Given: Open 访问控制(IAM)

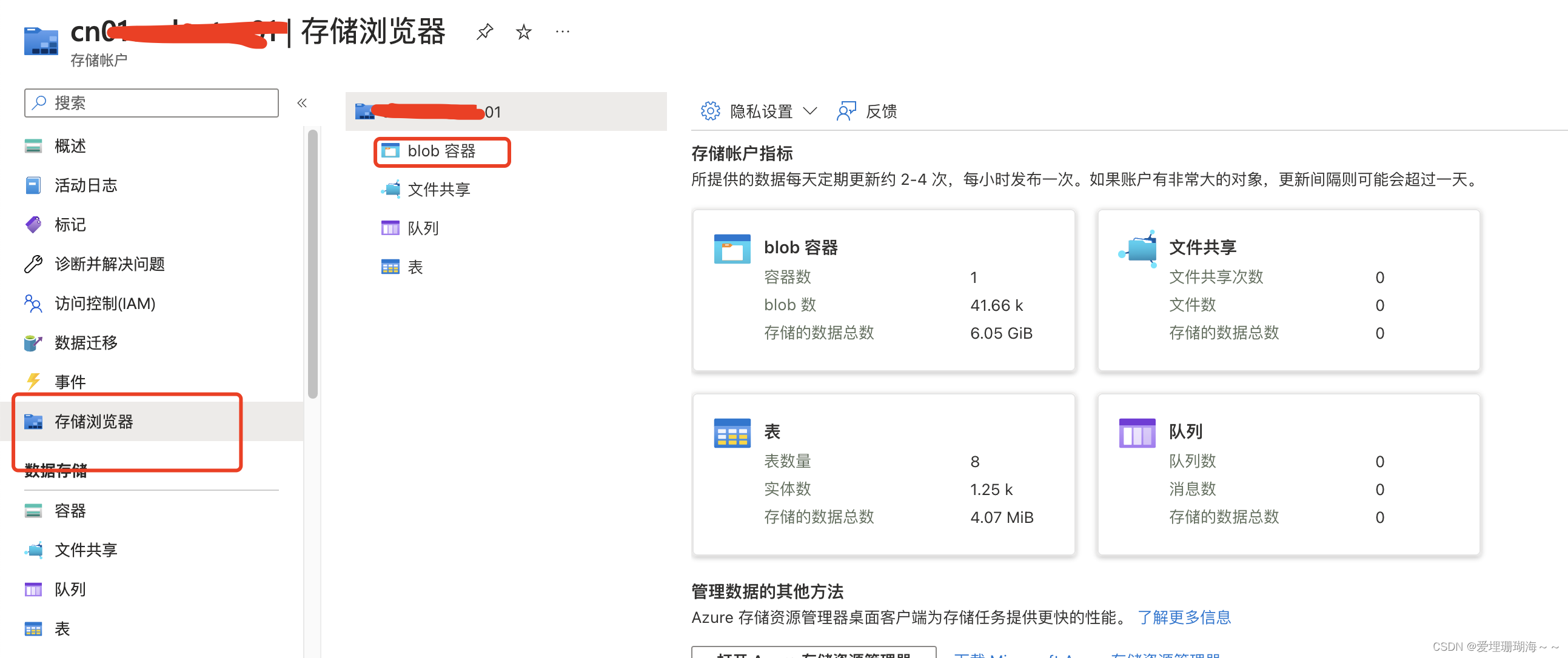Looking at the screenshot, I should (105, 304).
